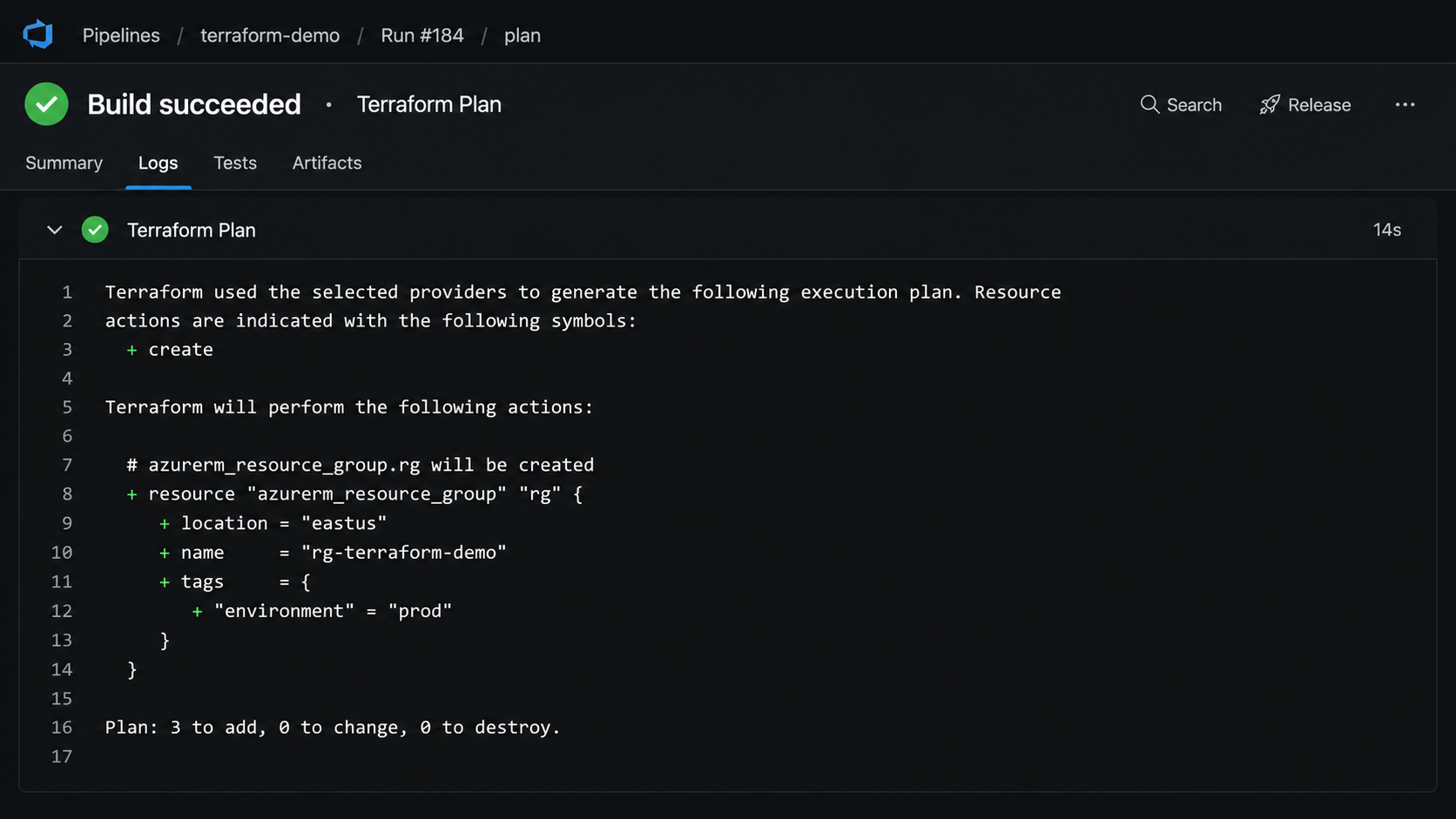The height and width of the screenshot is (819, 1456).
Task: Click the Build succeeded heading
Action: pos(194,104)
